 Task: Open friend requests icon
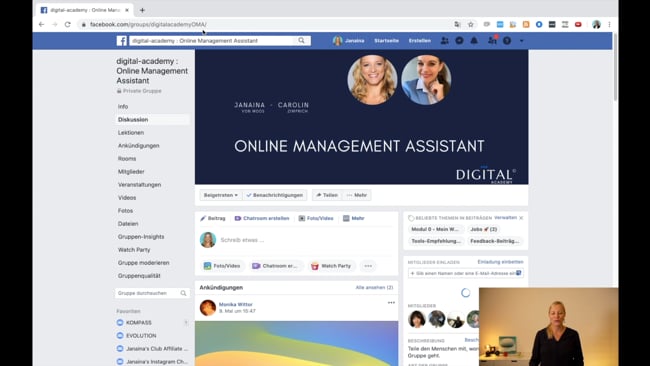click(x=444, y=41)
